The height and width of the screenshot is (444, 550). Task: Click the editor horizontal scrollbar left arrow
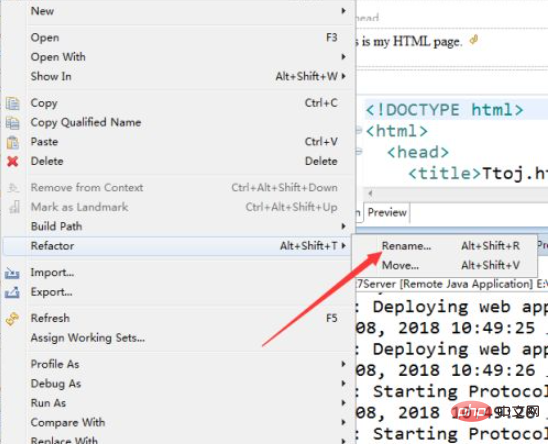coord(370,193)
